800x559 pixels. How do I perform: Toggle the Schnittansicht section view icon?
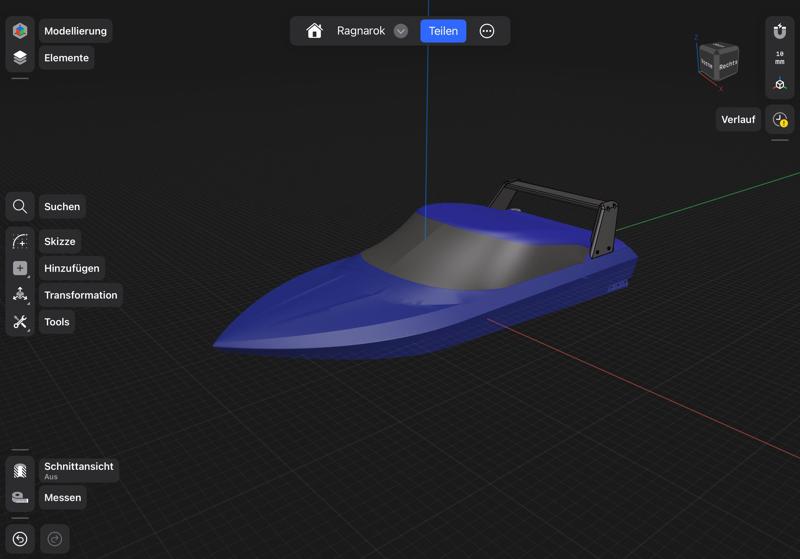20,470
